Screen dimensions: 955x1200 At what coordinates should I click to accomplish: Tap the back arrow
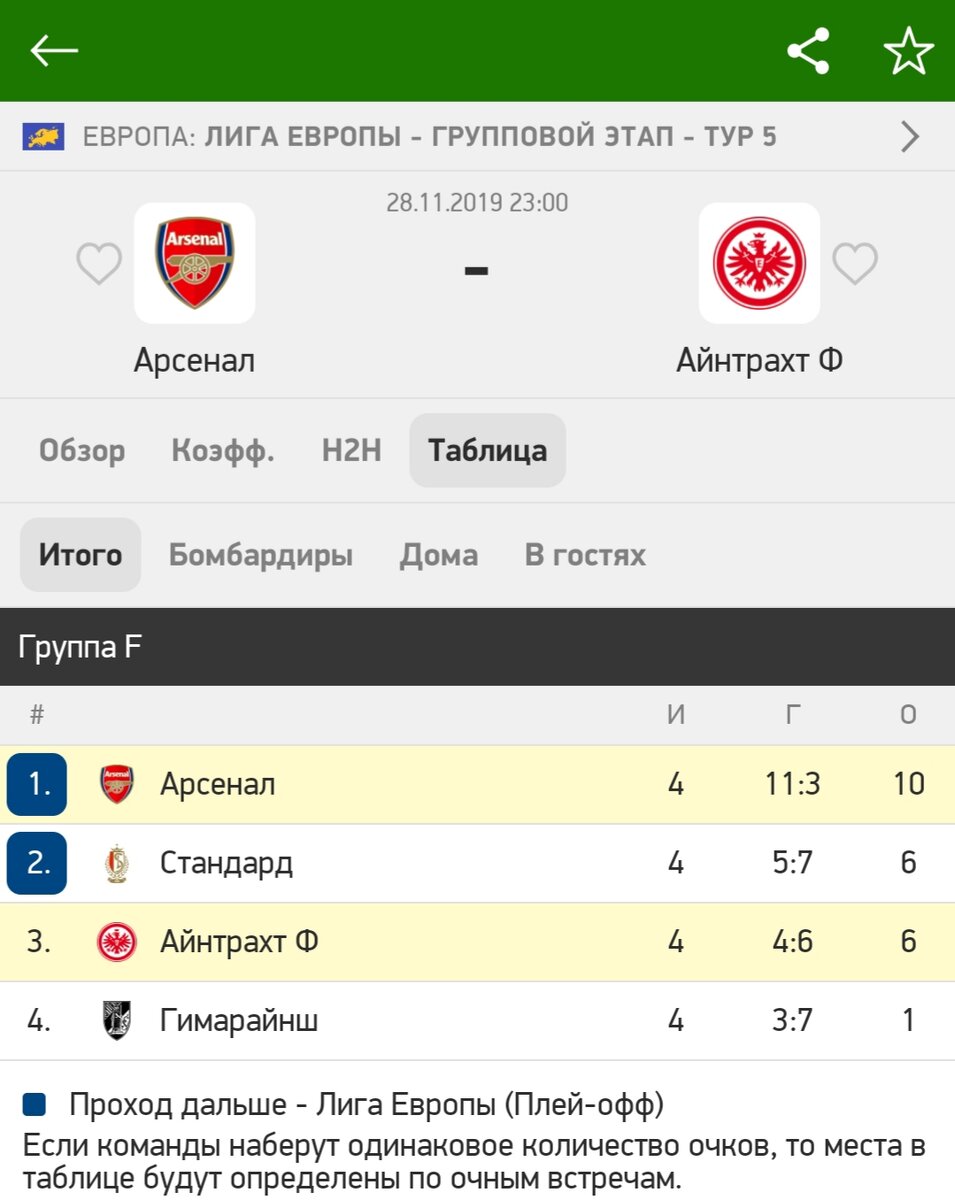click(x=55, y=52)
